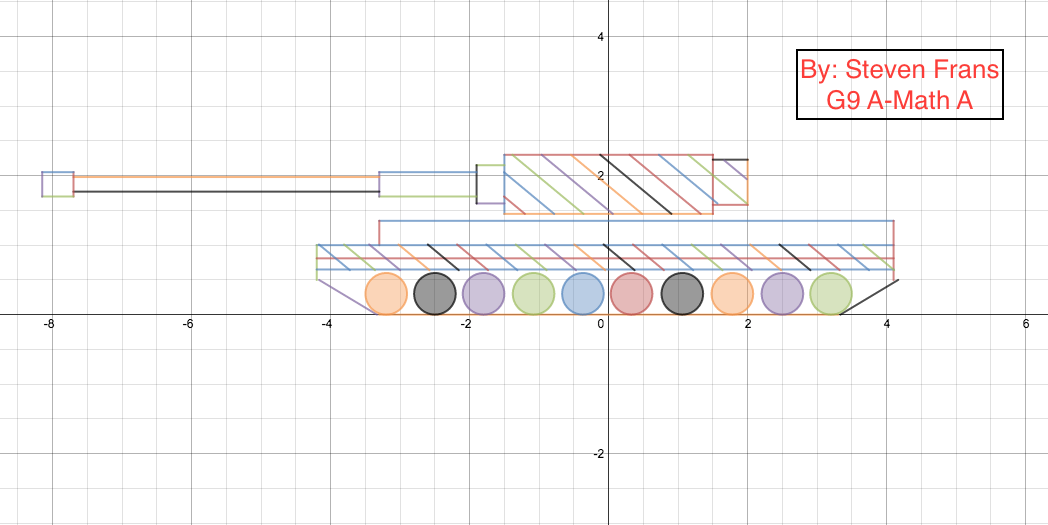
Task: Click the y-axis label "4" above the tank
Action: [x=600, y=36]
